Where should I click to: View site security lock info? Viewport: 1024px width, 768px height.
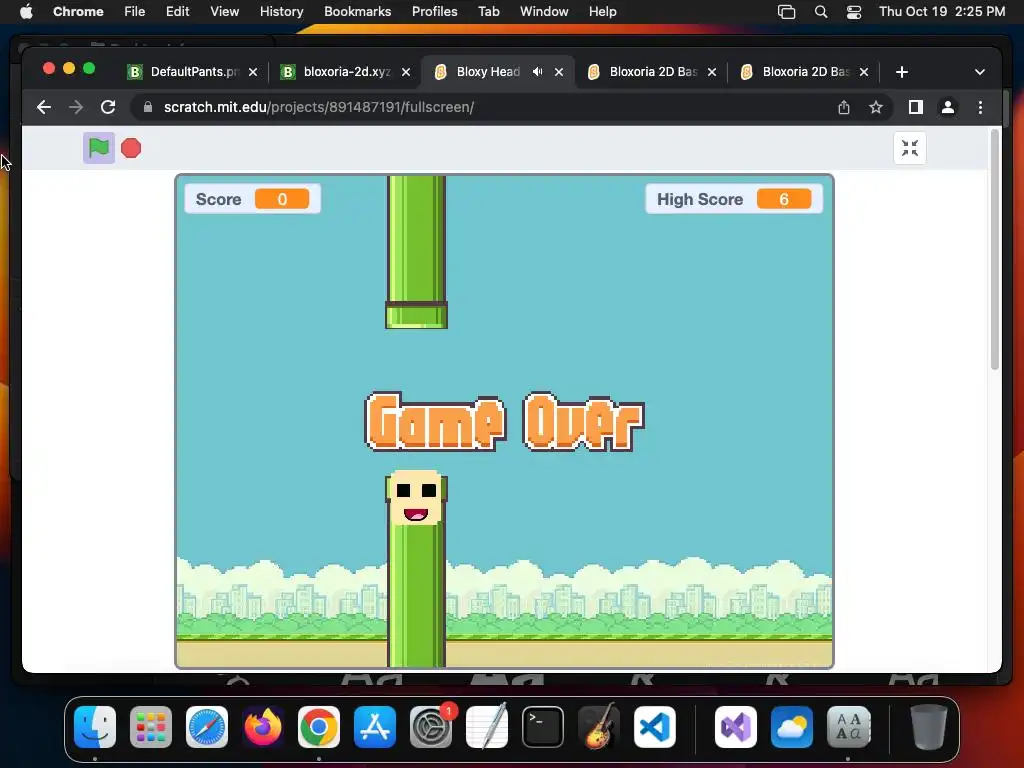pos(148,107)
